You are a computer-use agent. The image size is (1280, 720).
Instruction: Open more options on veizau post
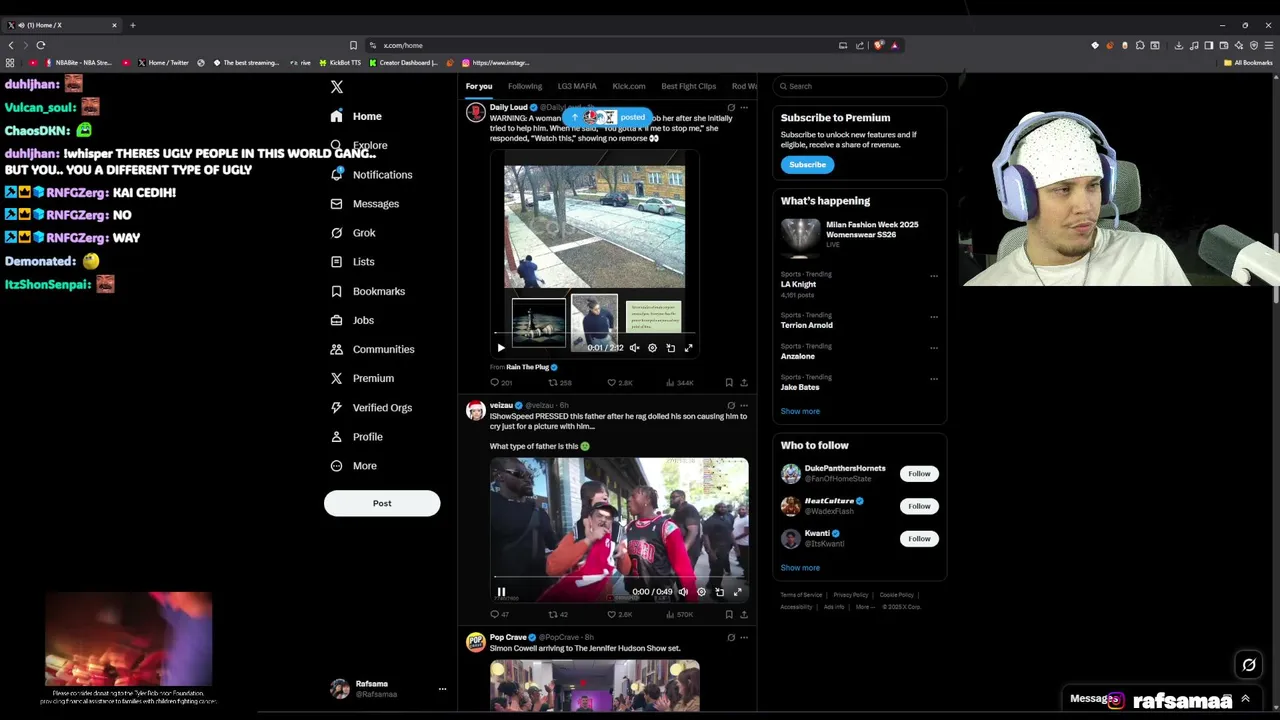click(743, 405)
